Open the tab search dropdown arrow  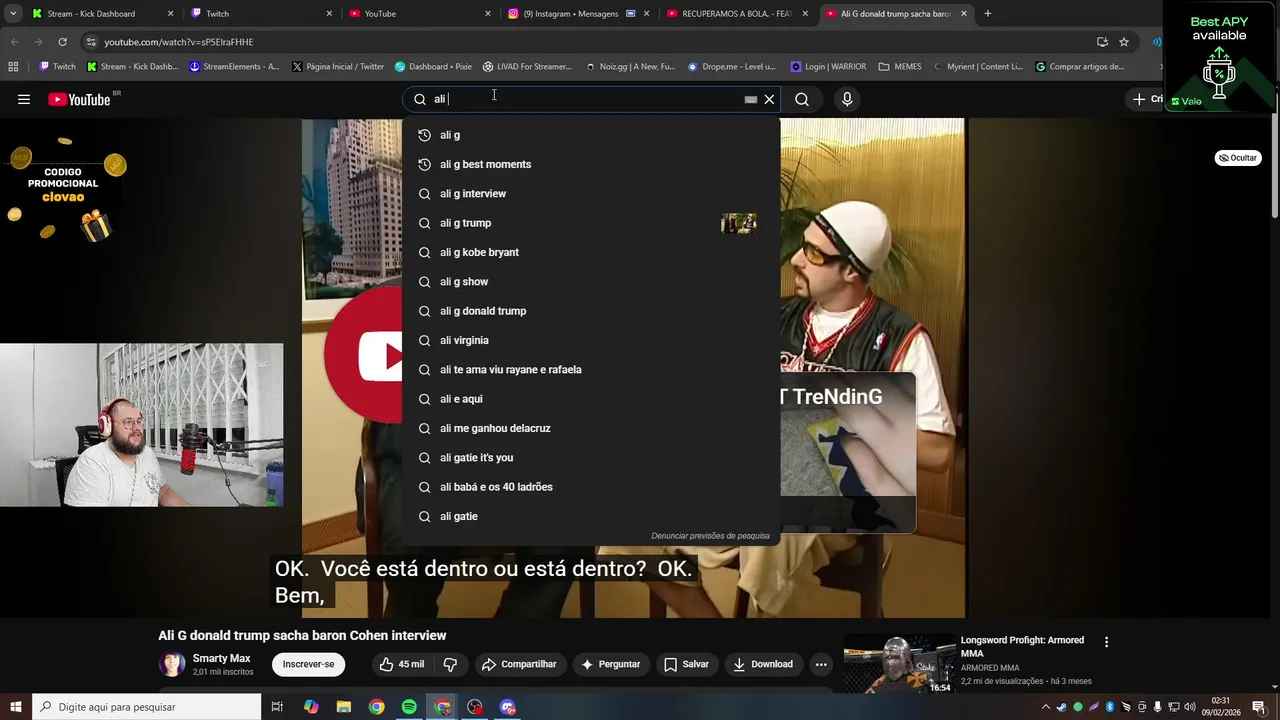tap(13, 14)
